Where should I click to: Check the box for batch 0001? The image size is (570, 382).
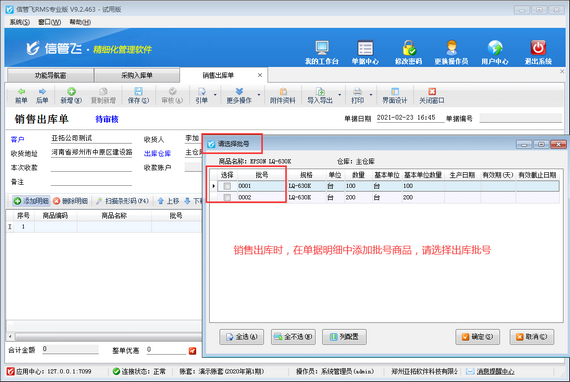point(227,186)
